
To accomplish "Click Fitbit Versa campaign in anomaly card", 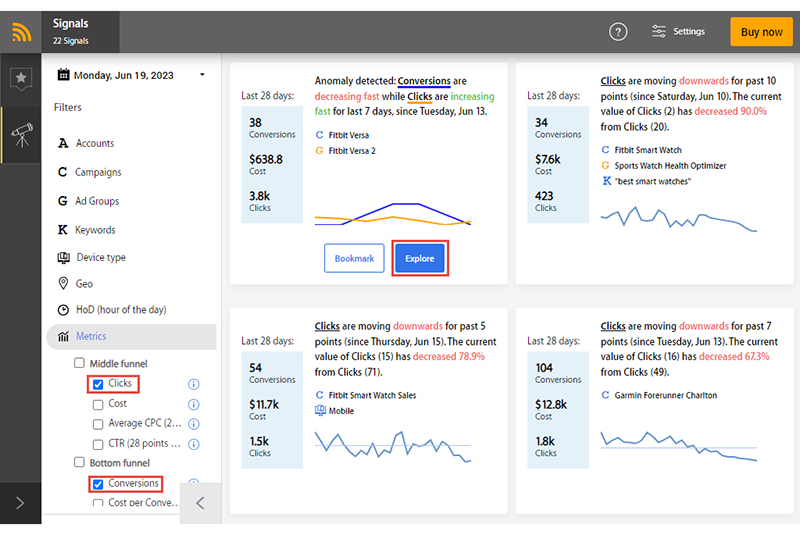I will (x=348, y=135).
